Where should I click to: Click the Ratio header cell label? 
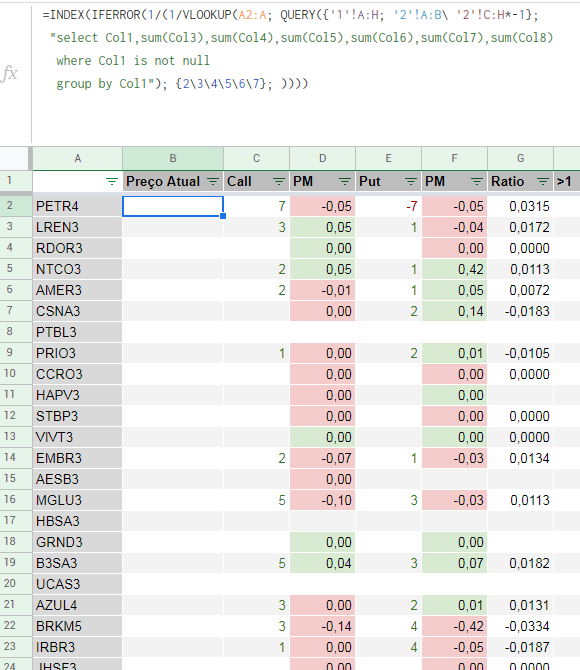(x=507, y=182)
